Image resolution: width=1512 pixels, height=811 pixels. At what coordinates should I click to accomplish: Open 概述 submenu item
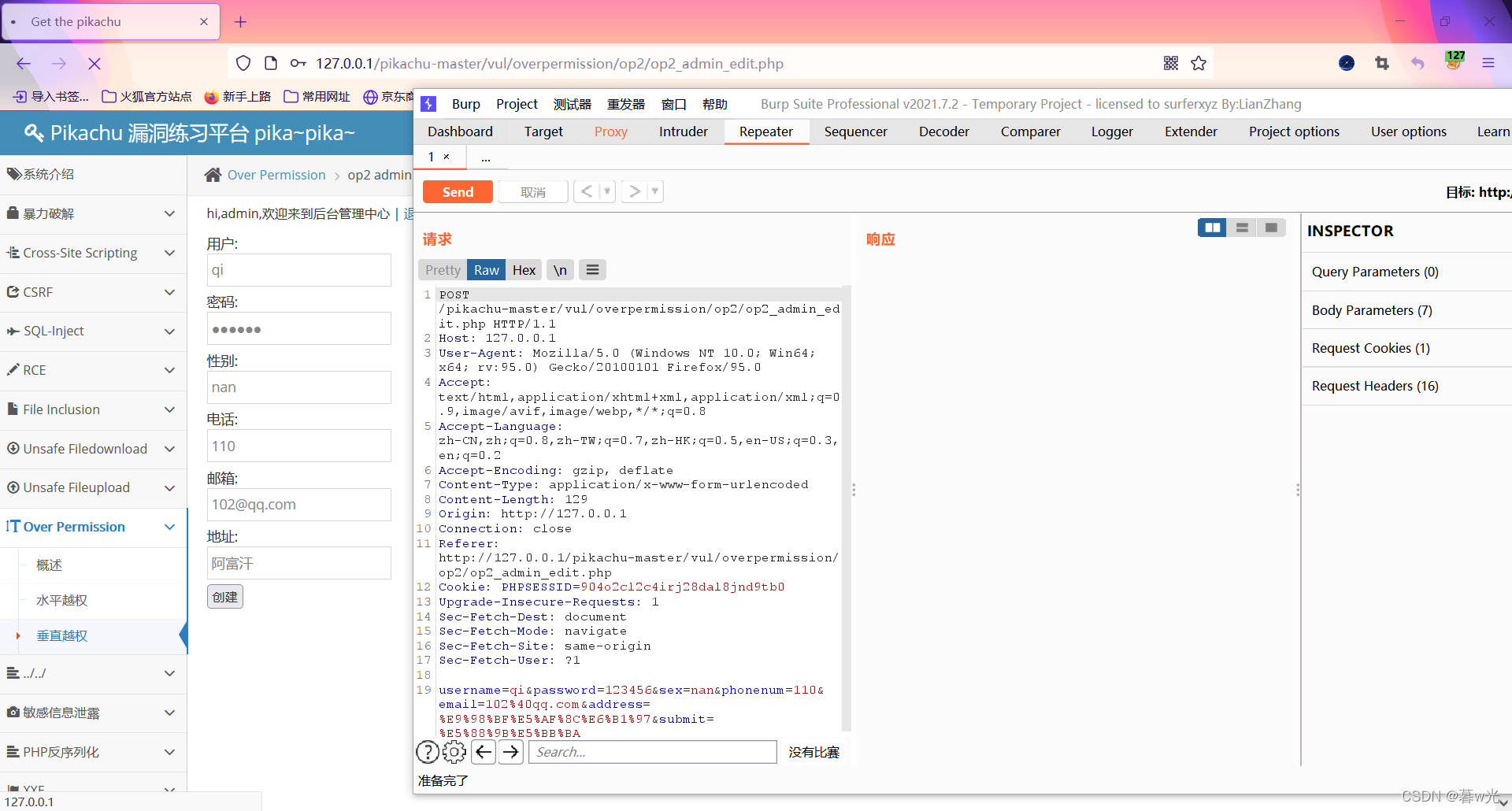(x=49, y=565)
